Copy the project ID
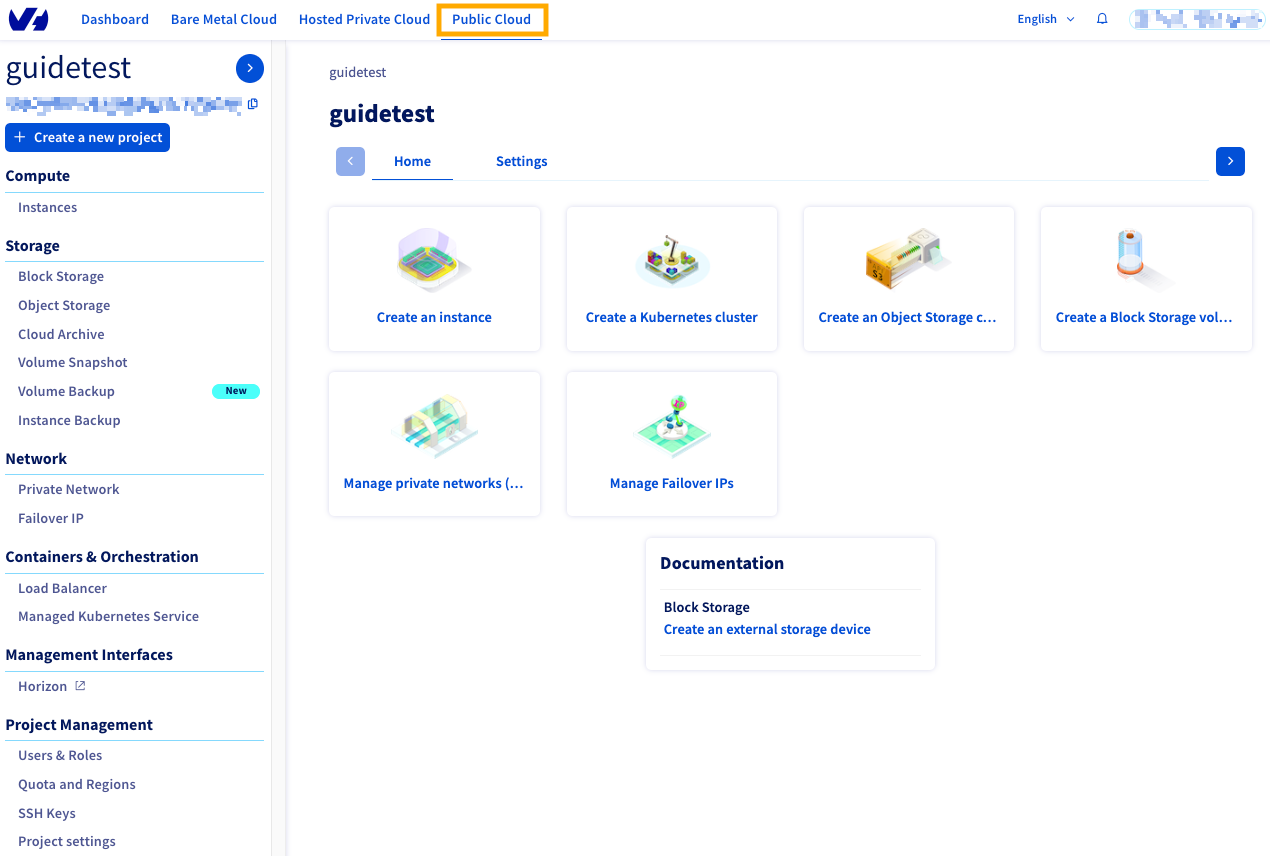The width and height of the screenshot is (1270, 856). coord(252,104)
